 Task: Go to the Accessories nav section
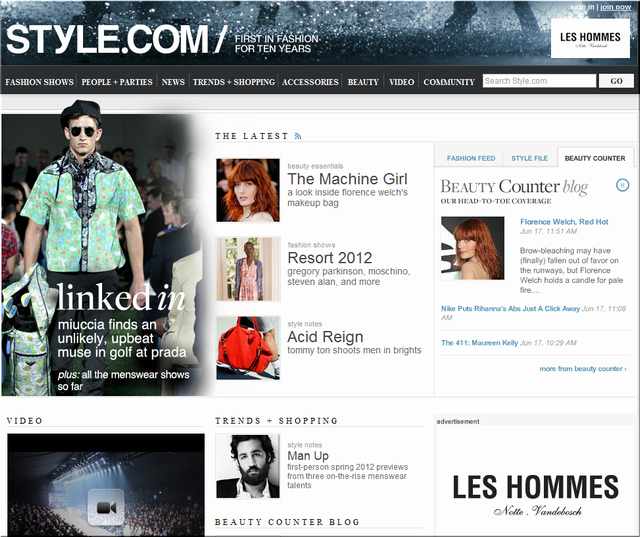[310, 82]
